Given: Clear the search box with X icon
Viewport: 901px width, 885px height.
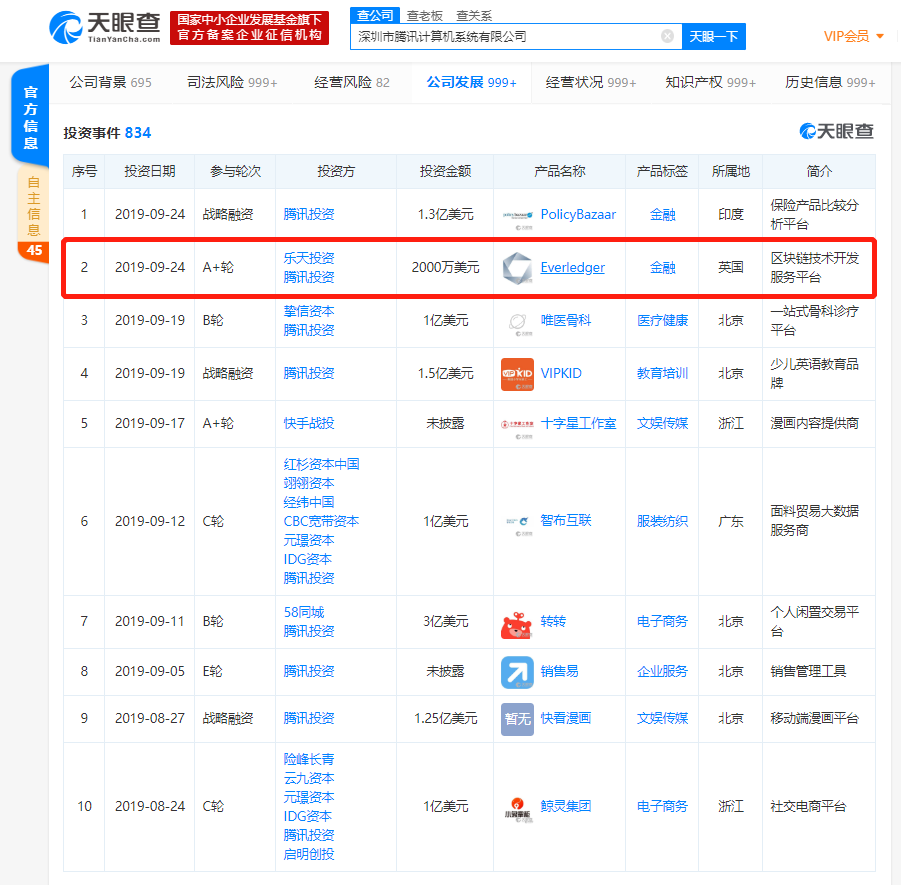Looking at the screenshot, I should pyautogui.click(x=667, y=37).
